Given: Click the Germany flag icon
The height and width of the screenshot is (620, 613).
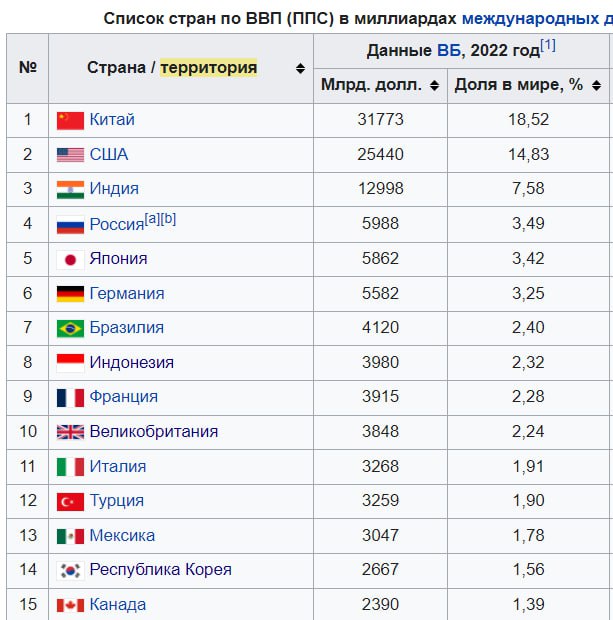Looking at the screenshot, I should [x=70, y=294].
